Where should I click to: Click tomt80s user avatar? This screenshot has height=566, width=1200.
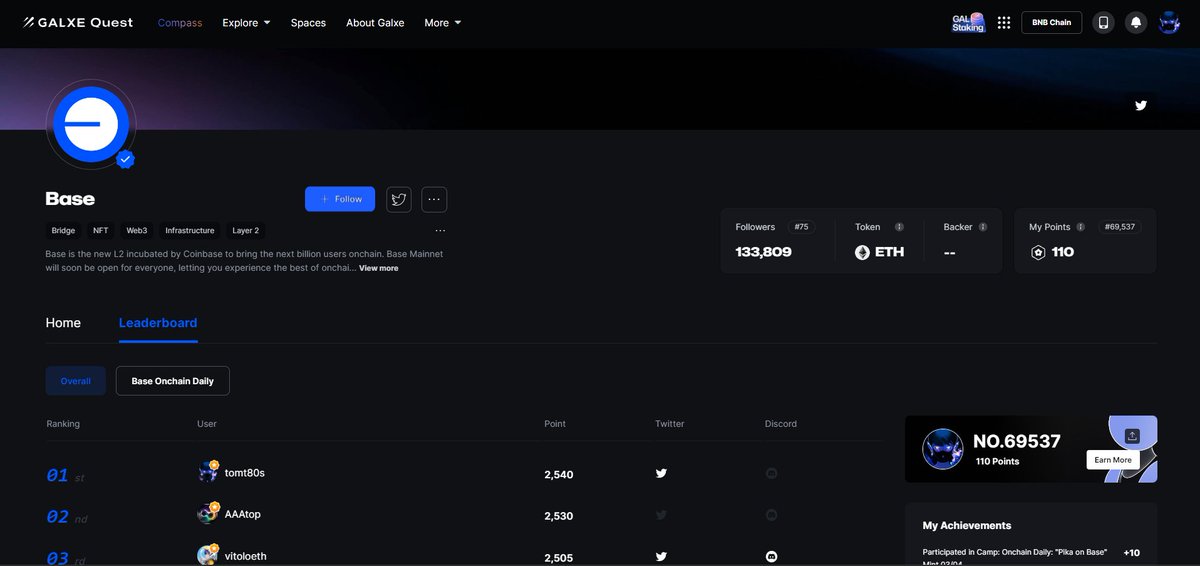(x=208, y=472)
